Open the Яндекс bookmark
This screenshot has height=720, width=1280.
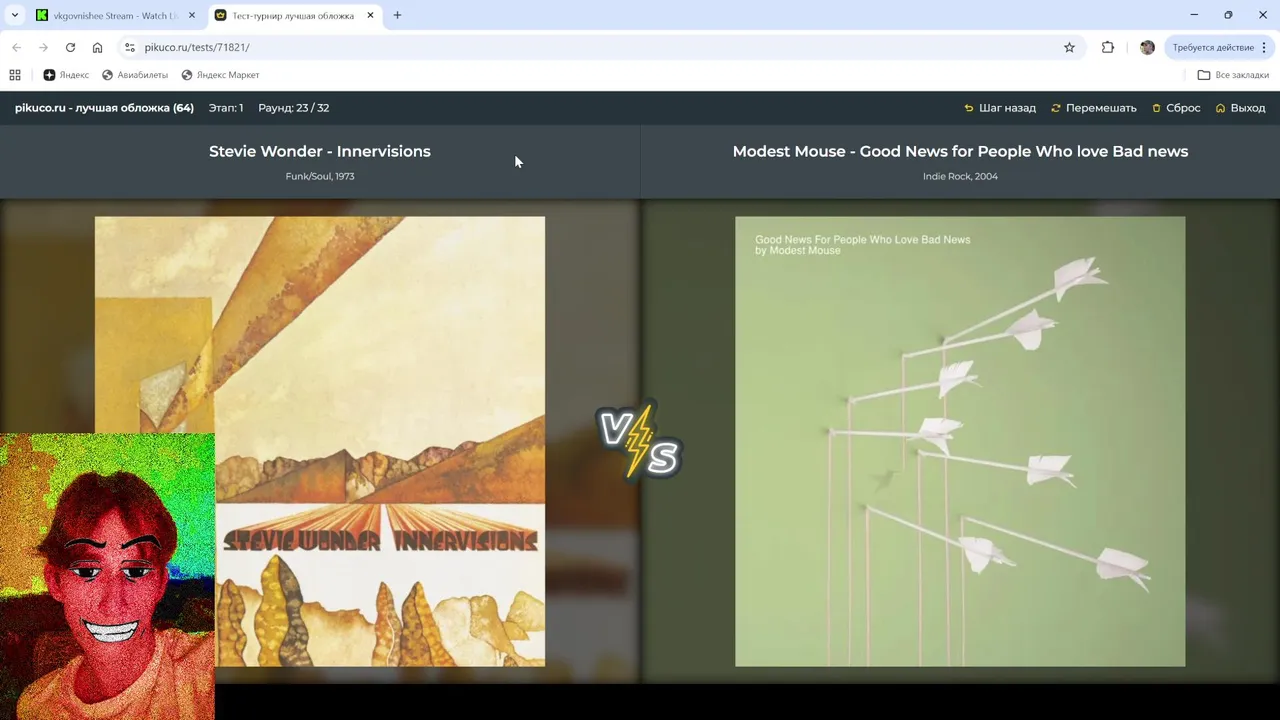click(66, 75)
